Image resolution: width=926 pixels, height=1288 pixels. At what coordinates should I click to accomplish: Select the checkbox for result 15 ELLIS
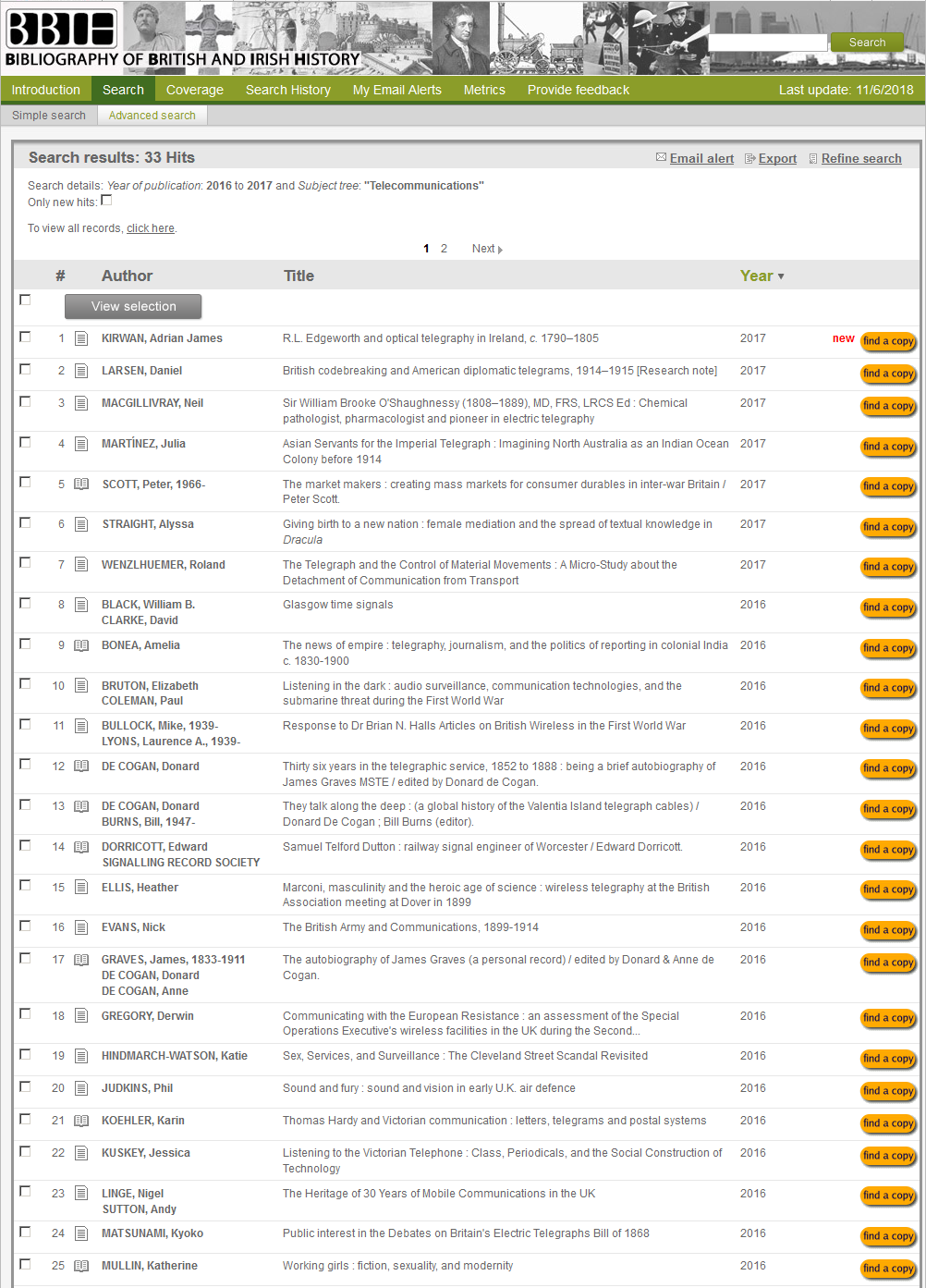(25, 886)
